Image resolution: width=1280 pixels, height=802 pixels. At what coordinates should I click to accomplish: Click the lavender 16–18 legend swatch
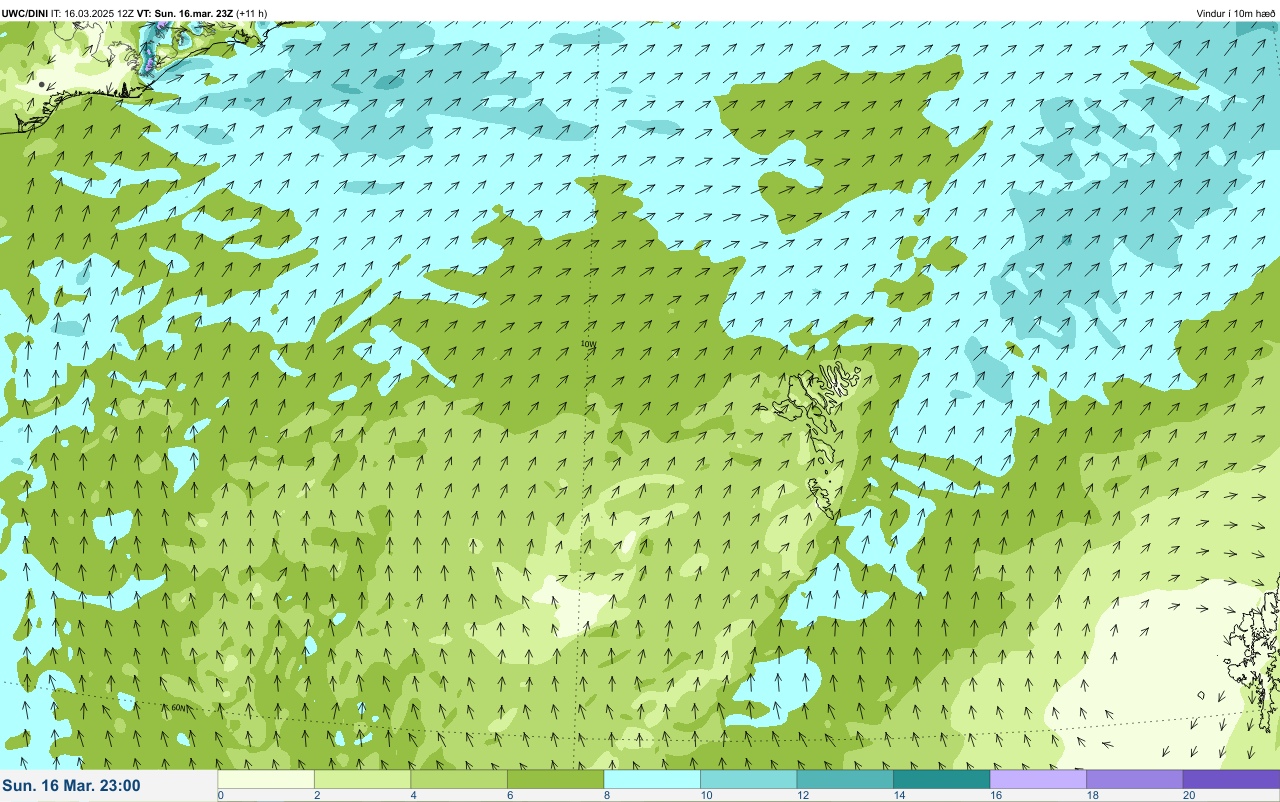click(x=1038, y=779)
